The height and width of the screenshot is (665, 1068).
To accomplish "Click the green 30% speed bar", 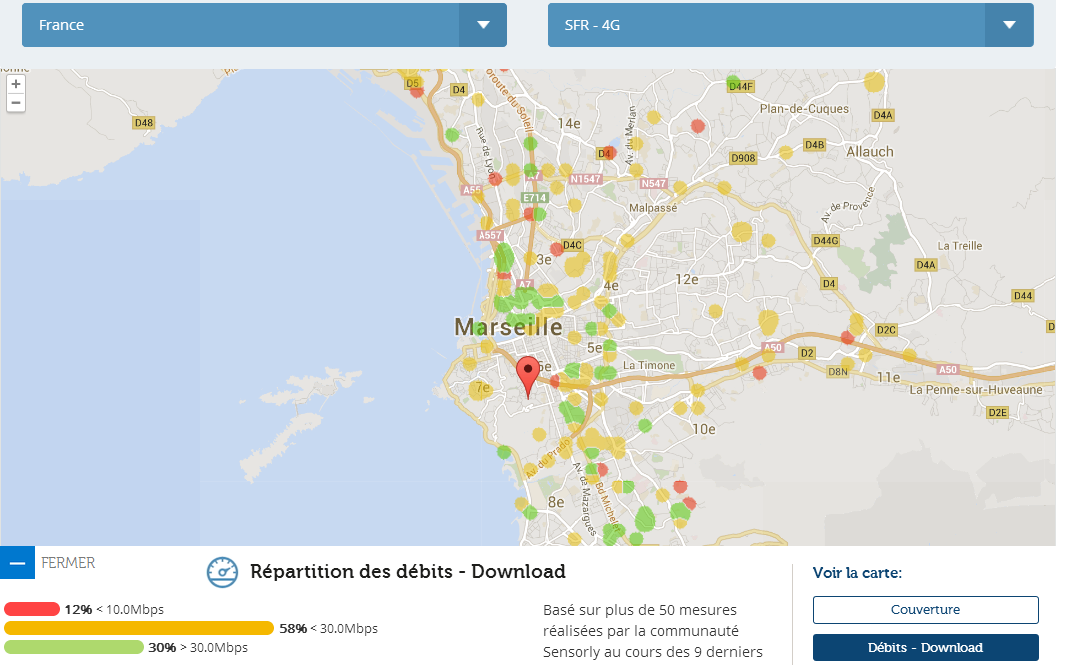I will point(74,647).
